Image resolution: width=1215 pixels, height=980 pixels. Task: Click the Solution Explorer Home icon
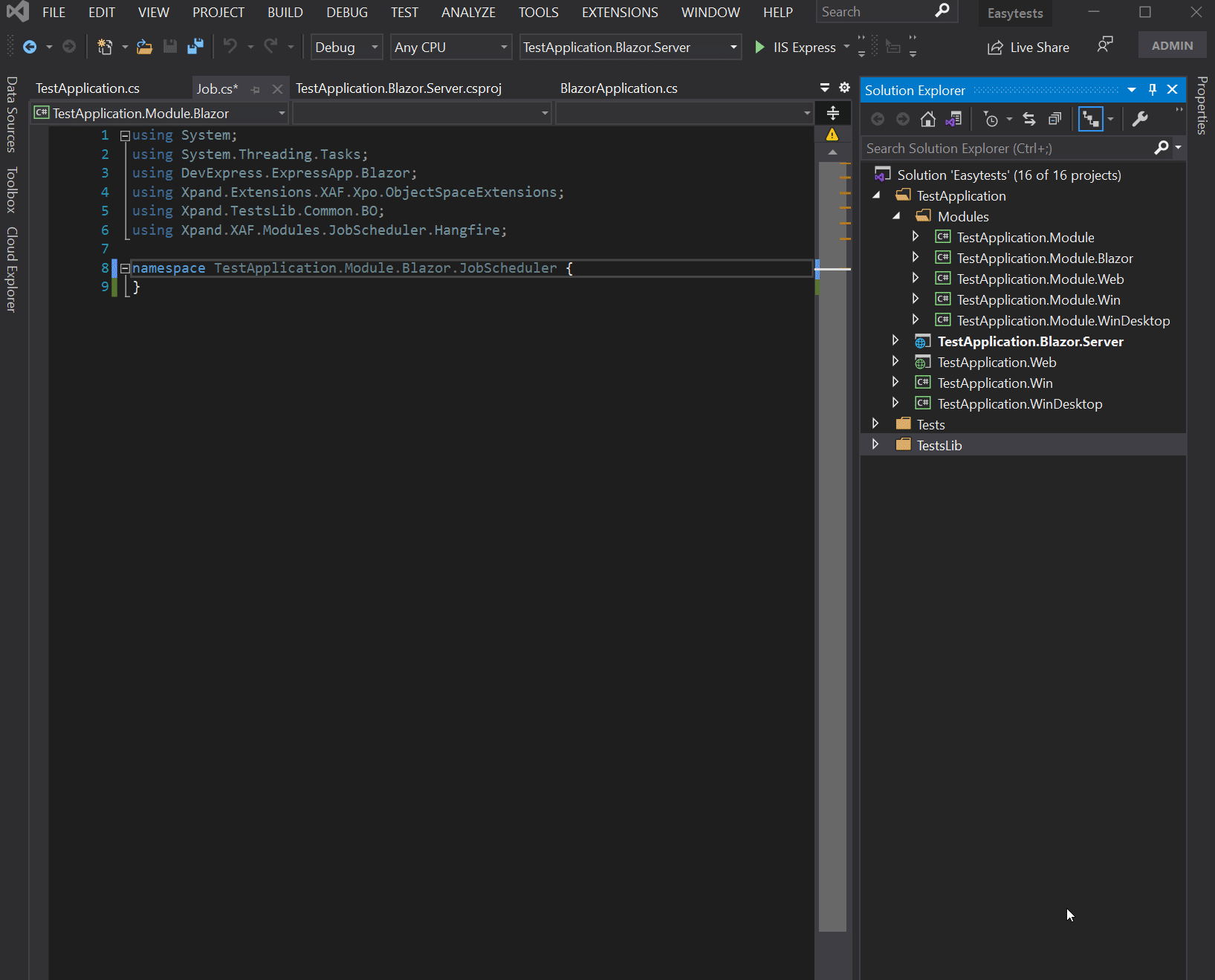click(x=927, y=119)
